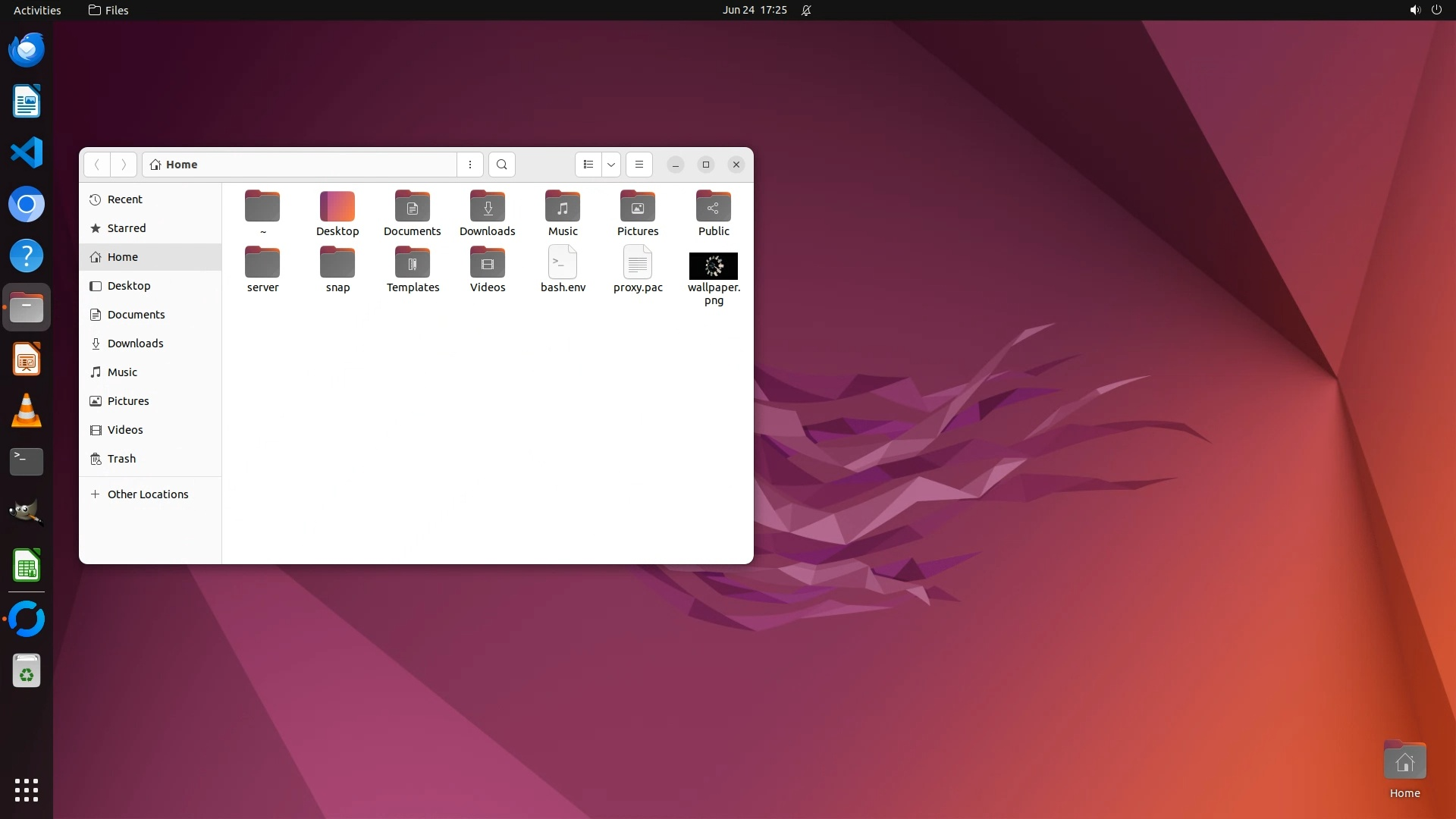
Task: Open wallpaper.png image thumbnail
Action: click(x=713, y=266)
